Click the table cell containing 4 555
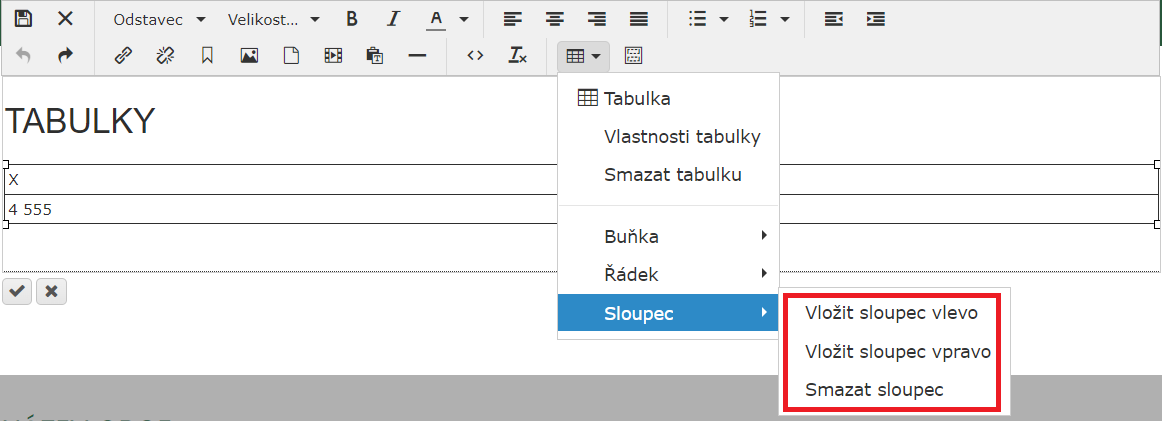Viewport: 1162px width, 421px height. pyautogui.click(x=280, y=209)
